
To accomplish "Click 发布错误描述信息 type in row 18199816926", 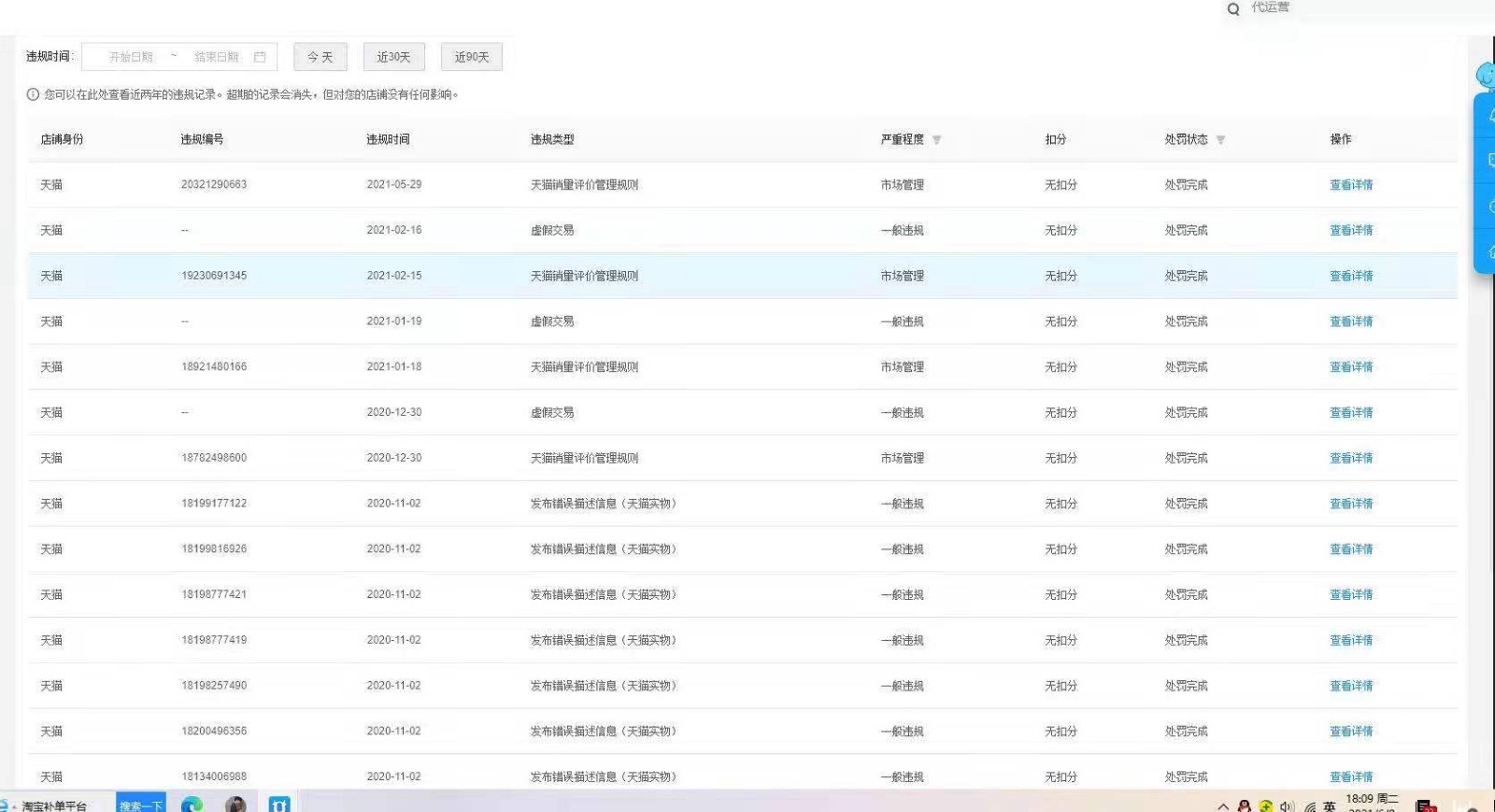I will pyautogui.click(x=604, y=549).
